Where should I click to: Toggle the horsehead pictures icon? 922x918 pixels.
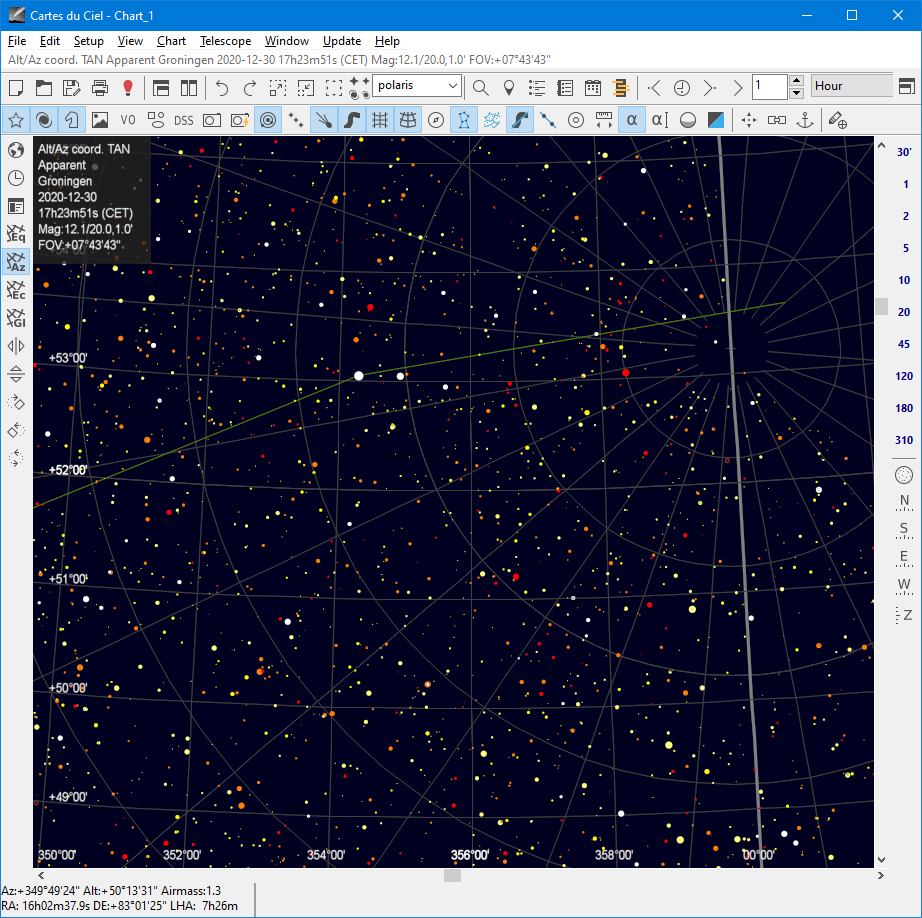(x=72, y=121)
